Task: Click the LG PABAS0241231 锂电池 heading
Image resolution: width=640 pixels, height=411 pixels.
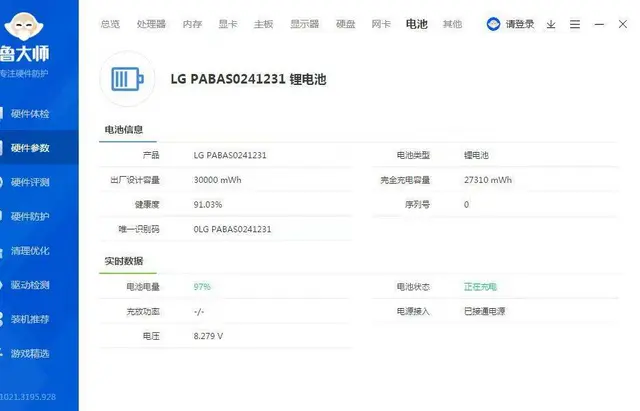Action: coord(248,79)
